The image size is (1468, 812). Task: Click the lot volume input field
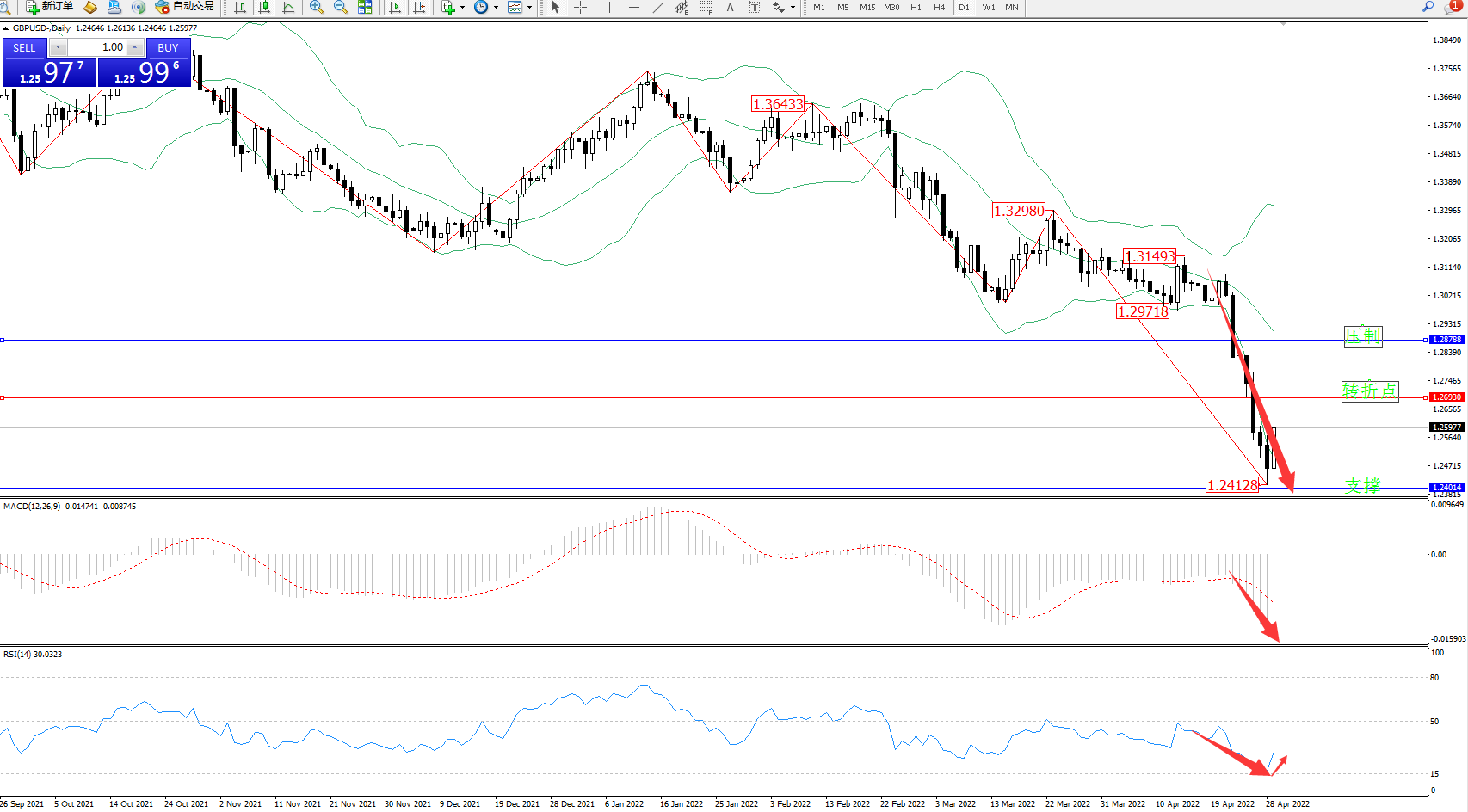[96, 47]
